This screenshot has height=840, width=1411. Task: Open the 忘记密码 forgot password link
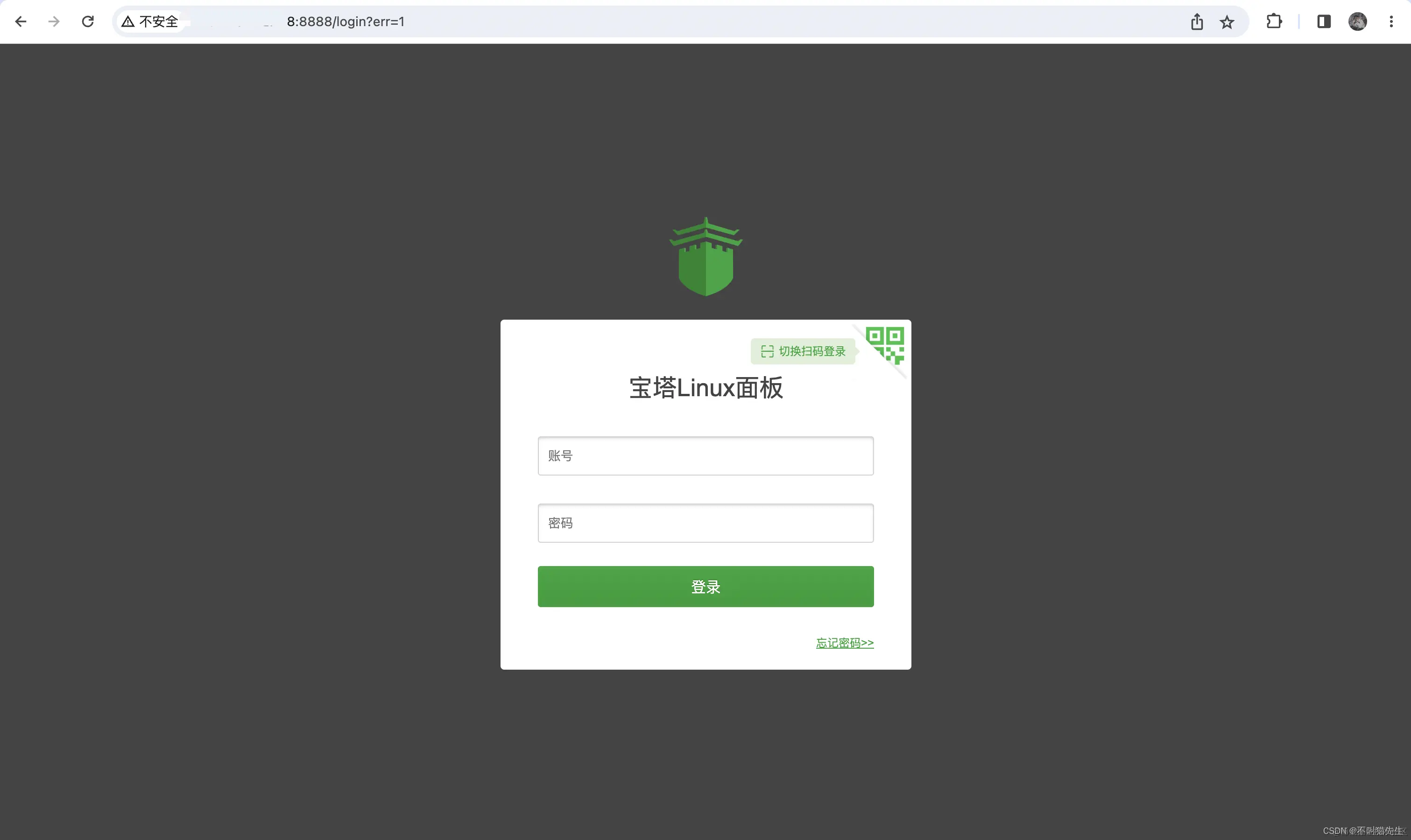point(844,643)
